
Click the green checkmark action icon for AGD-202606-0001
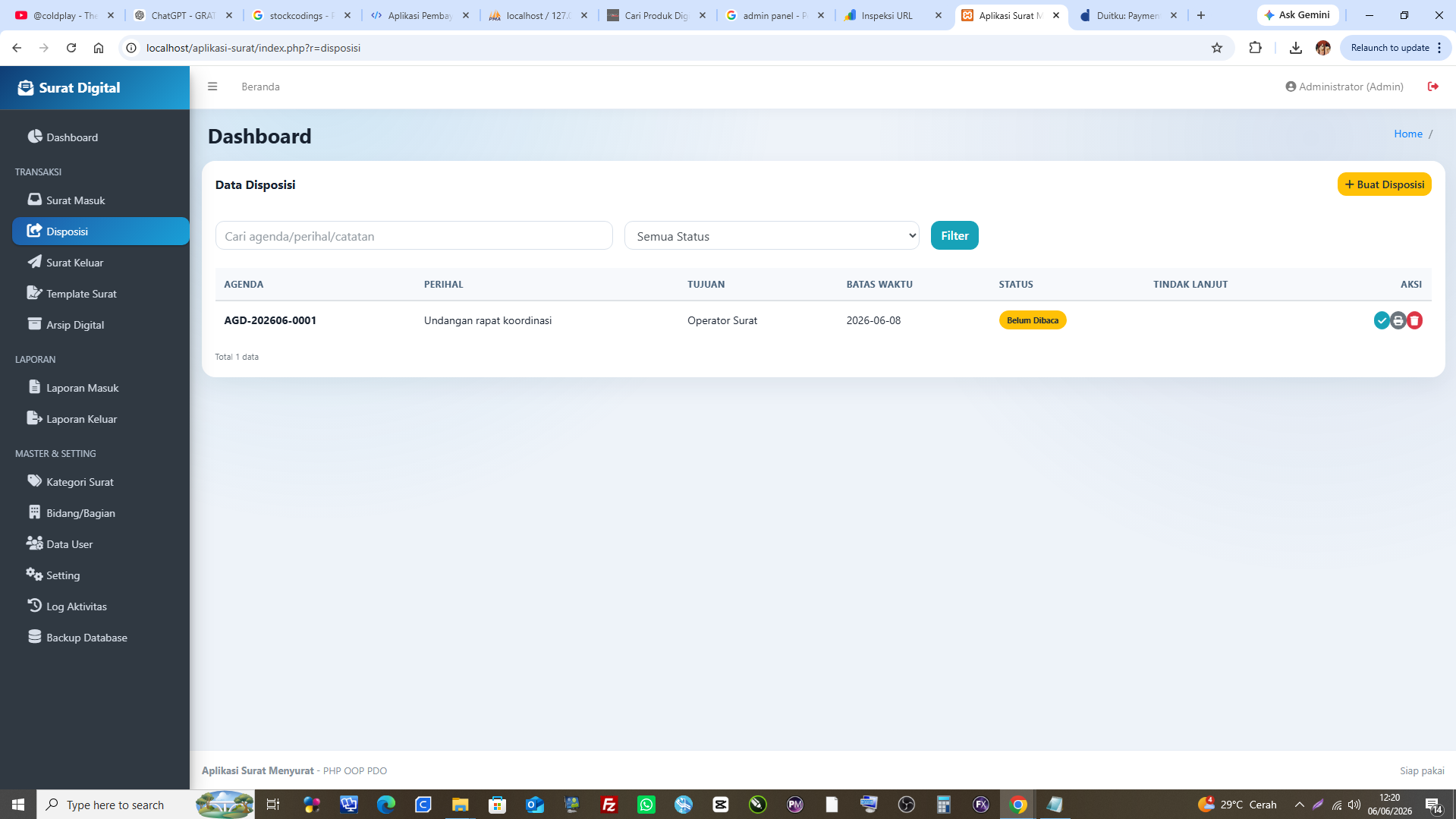[x=1382, y=320]
